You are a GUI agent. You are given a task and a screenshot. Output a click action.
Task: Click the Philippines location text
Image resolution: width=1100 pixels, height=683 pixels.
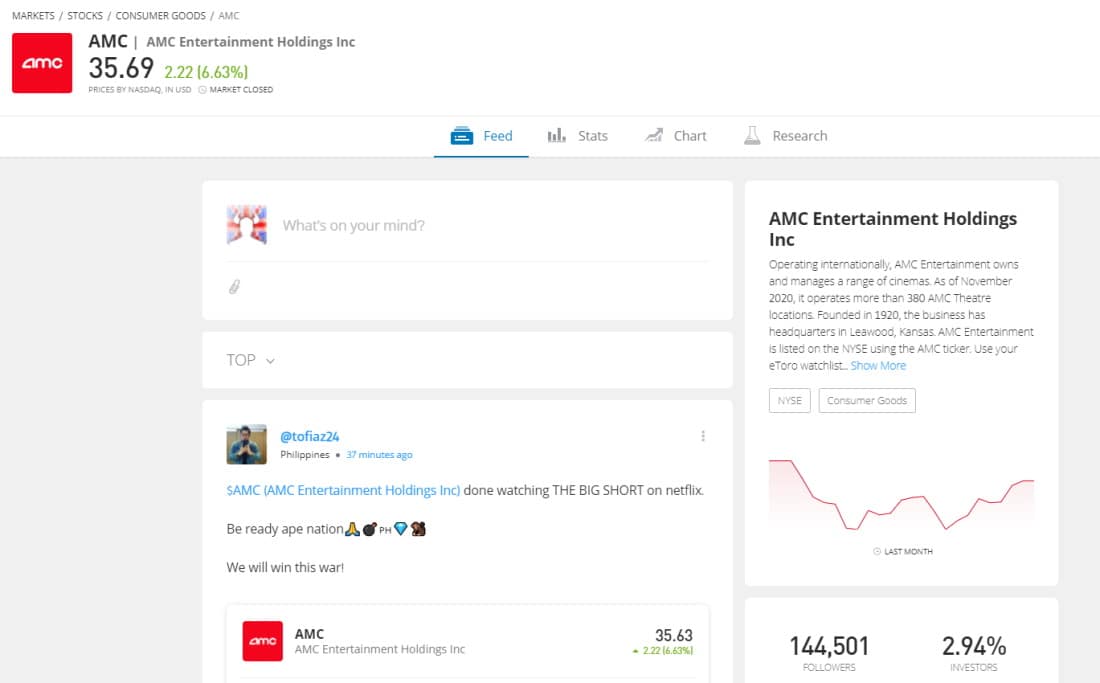[x=304, y=454]
